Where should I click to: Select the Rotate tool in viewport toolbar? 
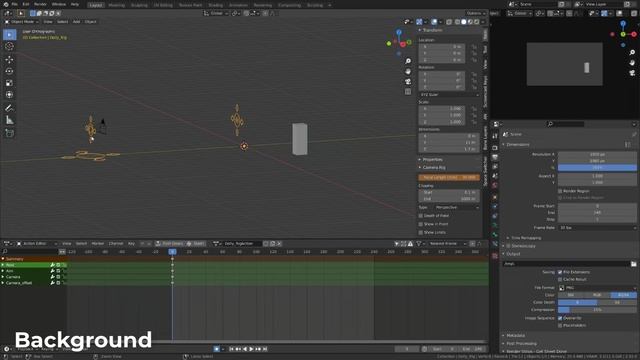pyautogui.click(x=9, y=71)
